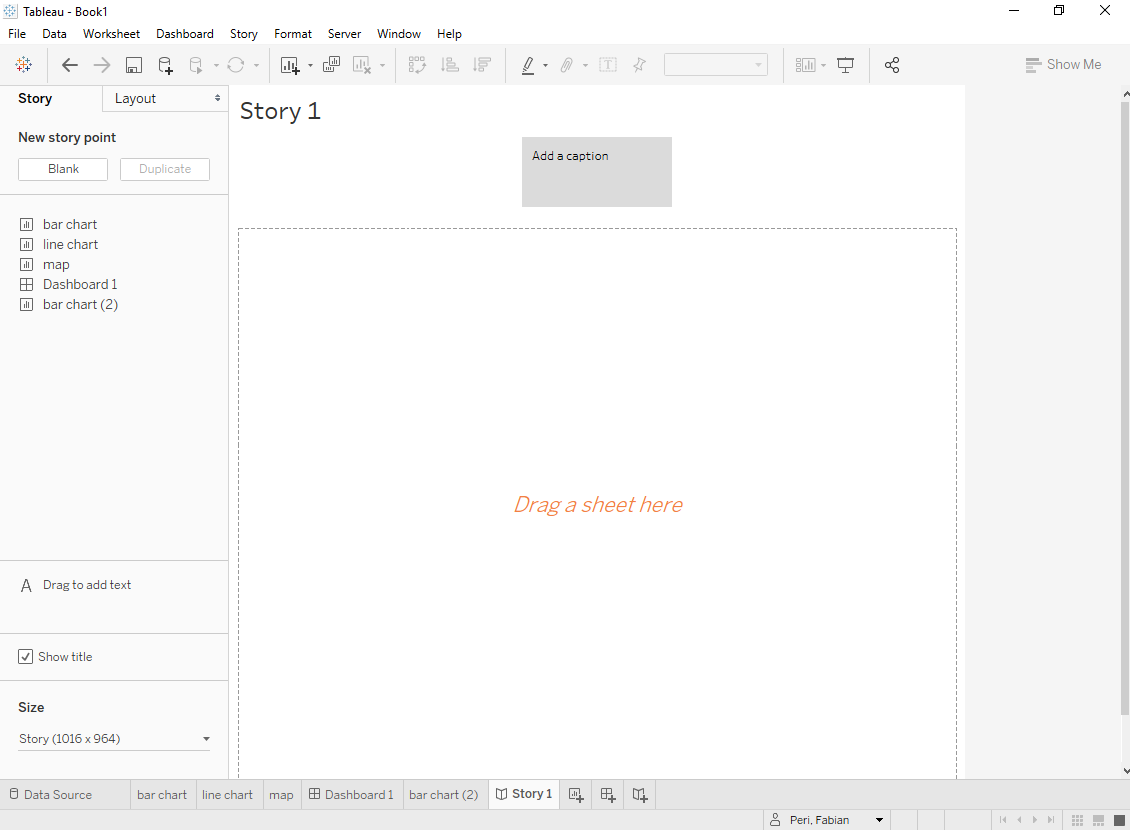Open the Help menu
Image resolution: width=1130 pixels, height=830 pixels.
coord(449,34)
